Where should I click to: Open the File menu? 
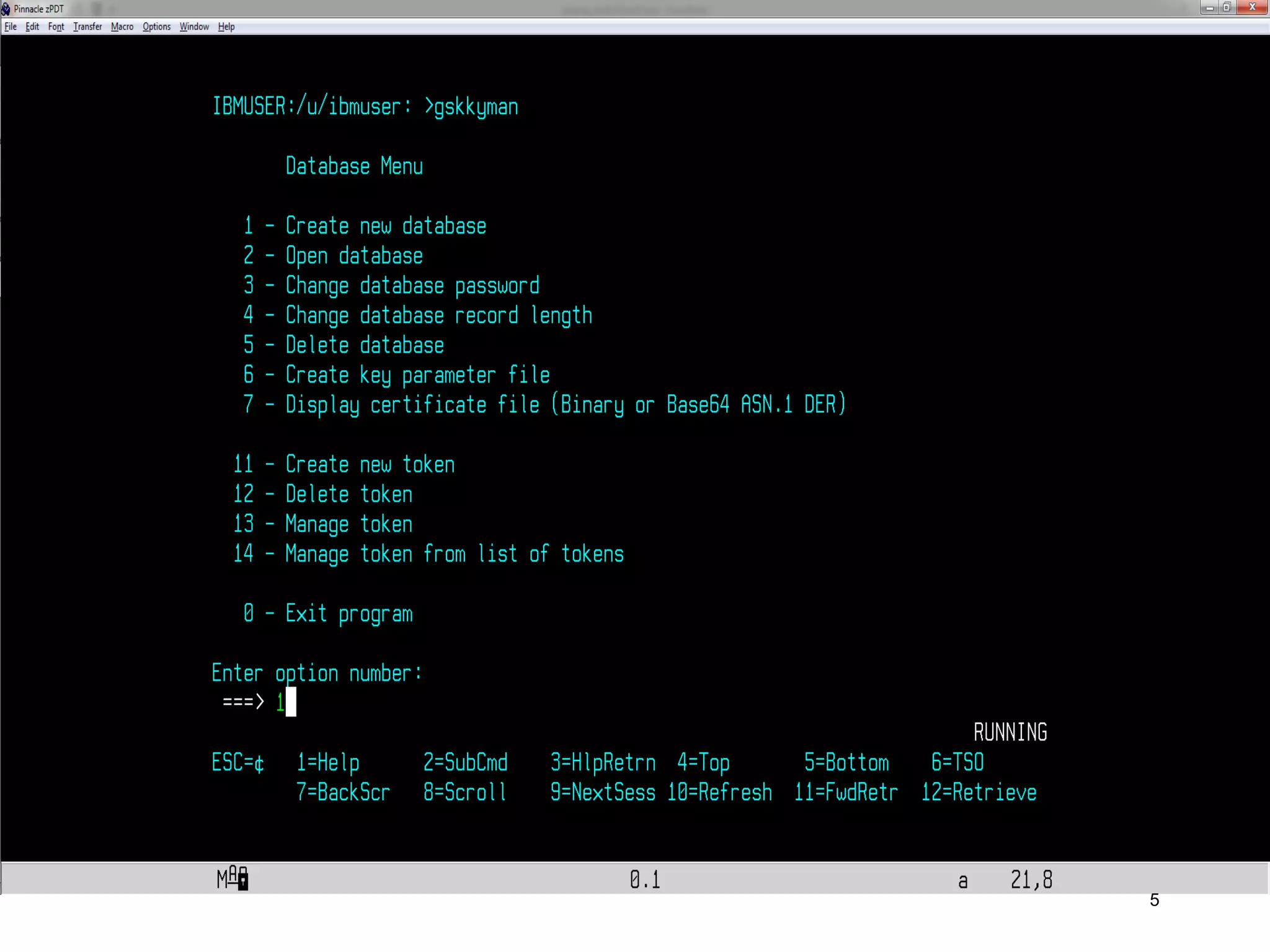pos(11,27)
